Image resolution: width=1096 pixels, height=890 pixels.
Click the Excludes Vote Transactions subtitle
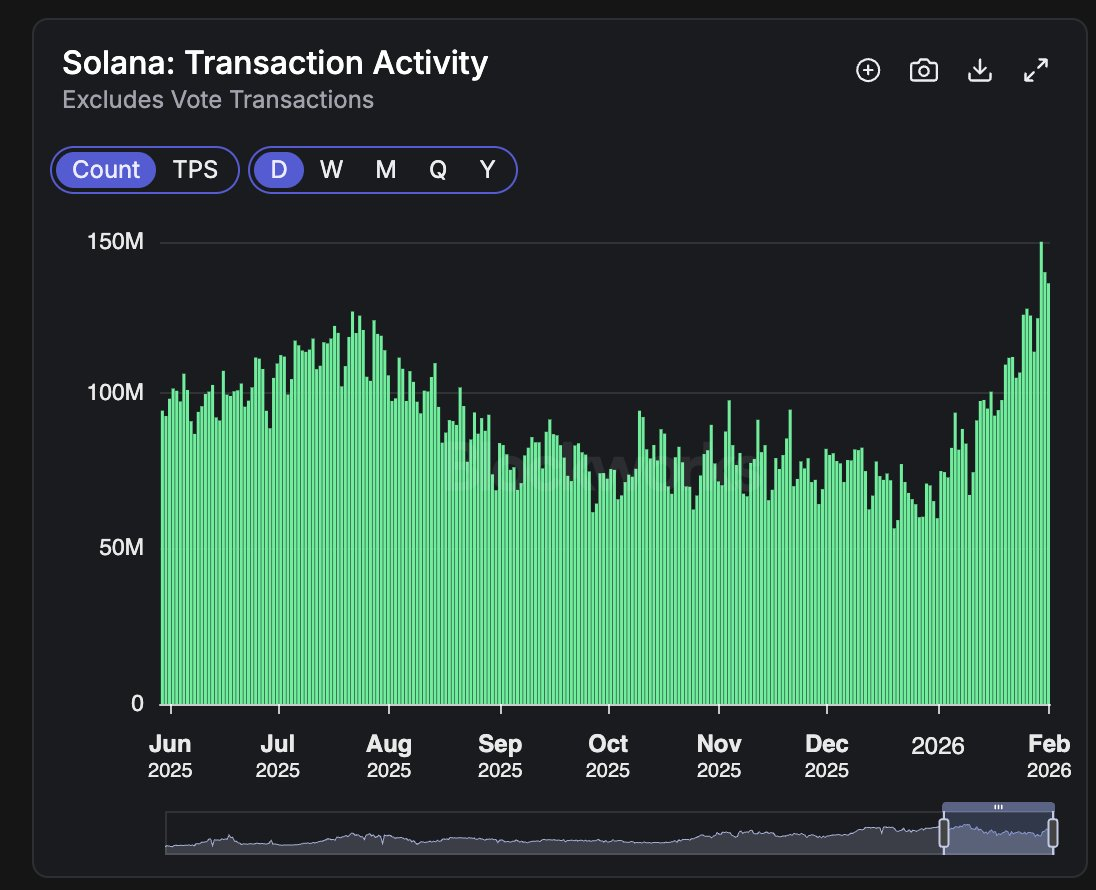(218, 100)
